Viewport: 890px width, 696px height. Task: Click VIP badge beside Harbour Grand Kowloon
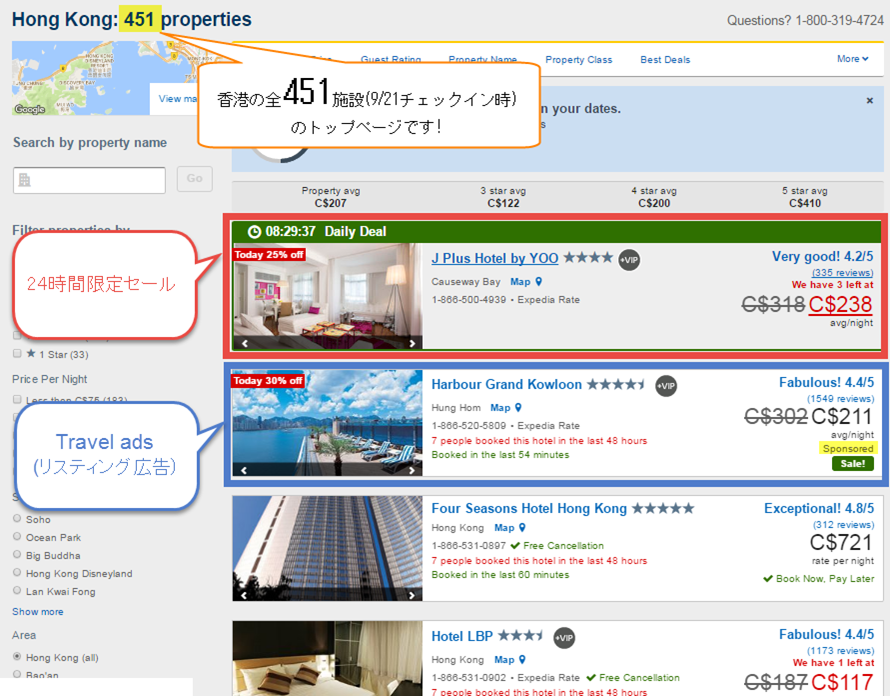[666, 386]
